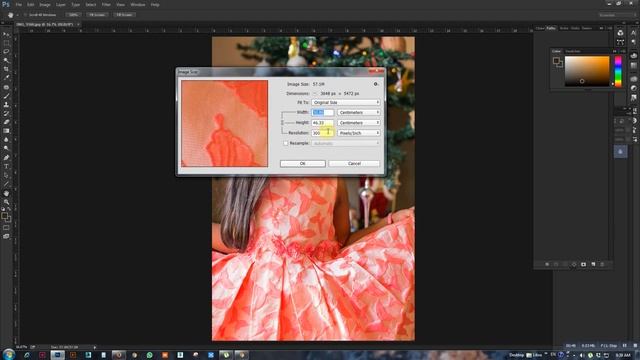Viewport: 640px width, 360px height.
Task: Toggle constrain proportions link icon
Action: 282,122
